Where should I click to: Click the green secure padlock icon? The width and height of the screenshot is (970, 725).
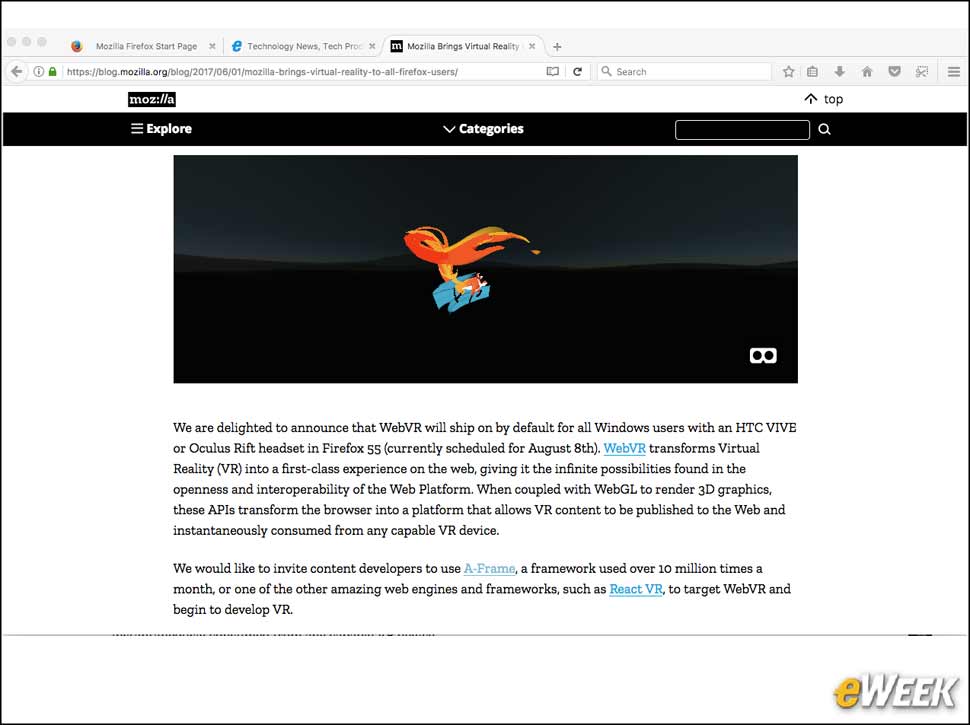[53, 72]
